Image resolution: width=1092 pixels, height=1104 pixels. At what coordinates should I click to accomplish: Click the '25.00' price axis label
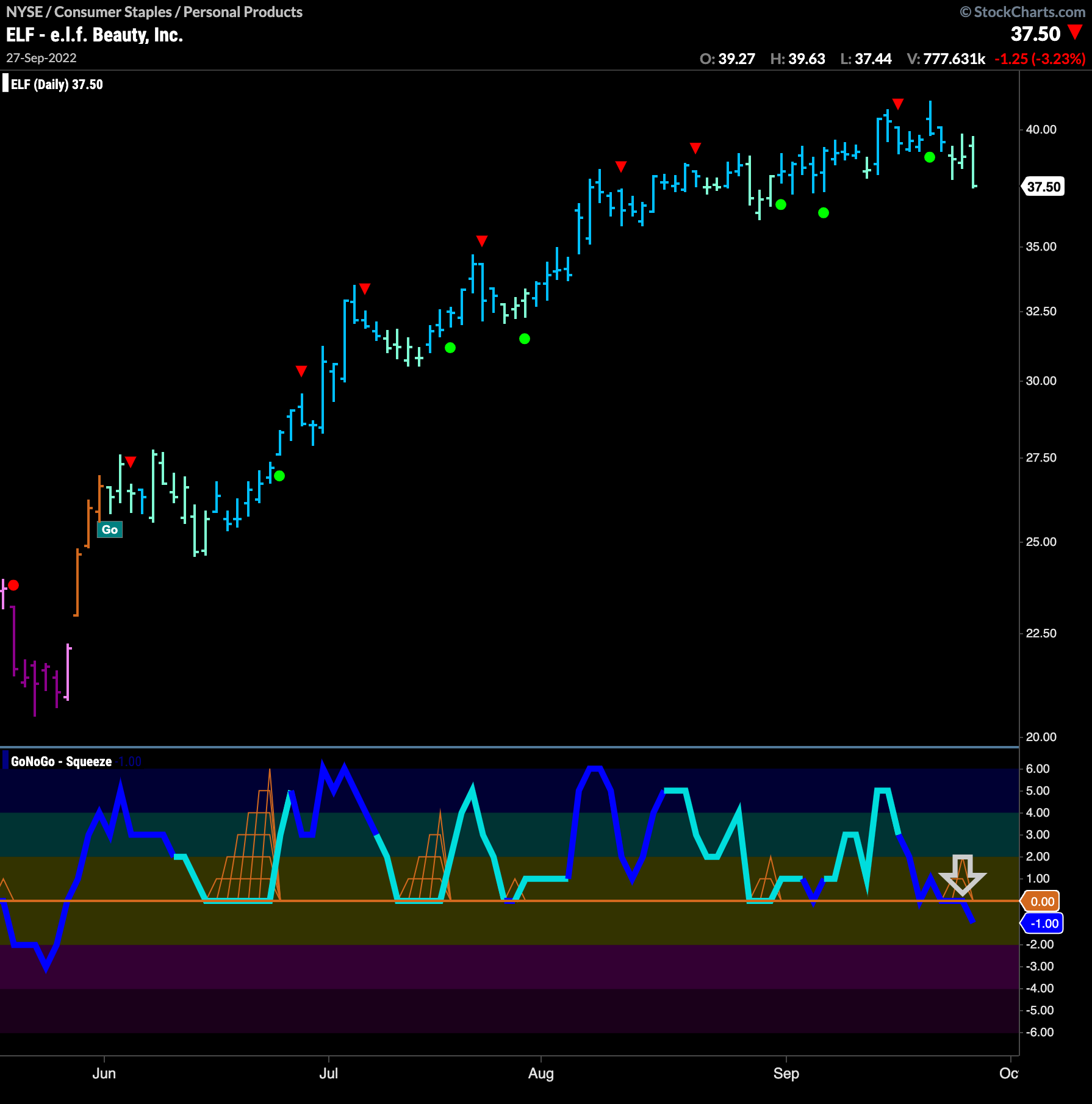[x=1041, y=542]
